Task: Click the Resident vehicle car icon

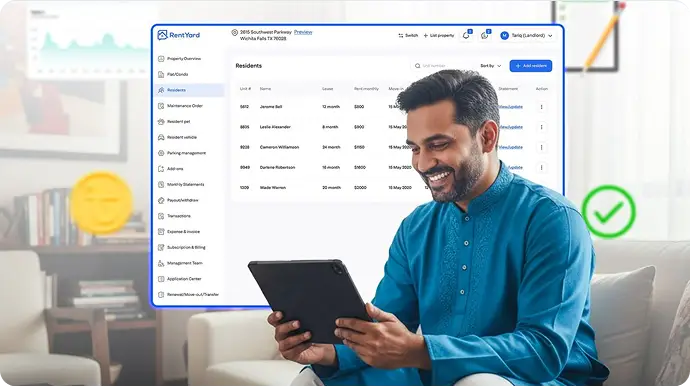Action: point(161,137)
